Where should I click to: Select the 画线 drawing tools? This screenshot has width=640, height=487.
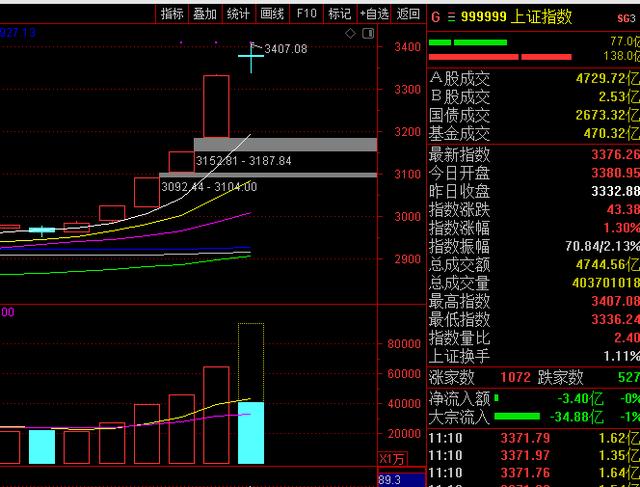coord(272,14)
